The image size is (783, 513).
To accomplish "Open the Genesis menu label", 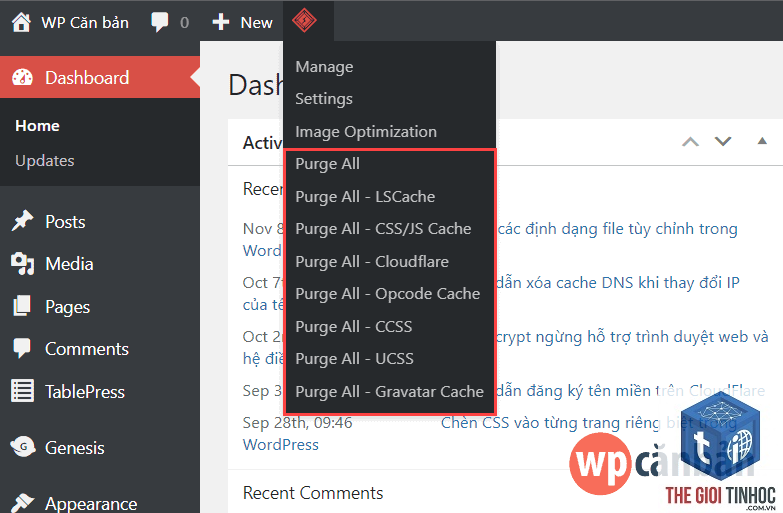I will pyautogui.click(x=75, y=448).
